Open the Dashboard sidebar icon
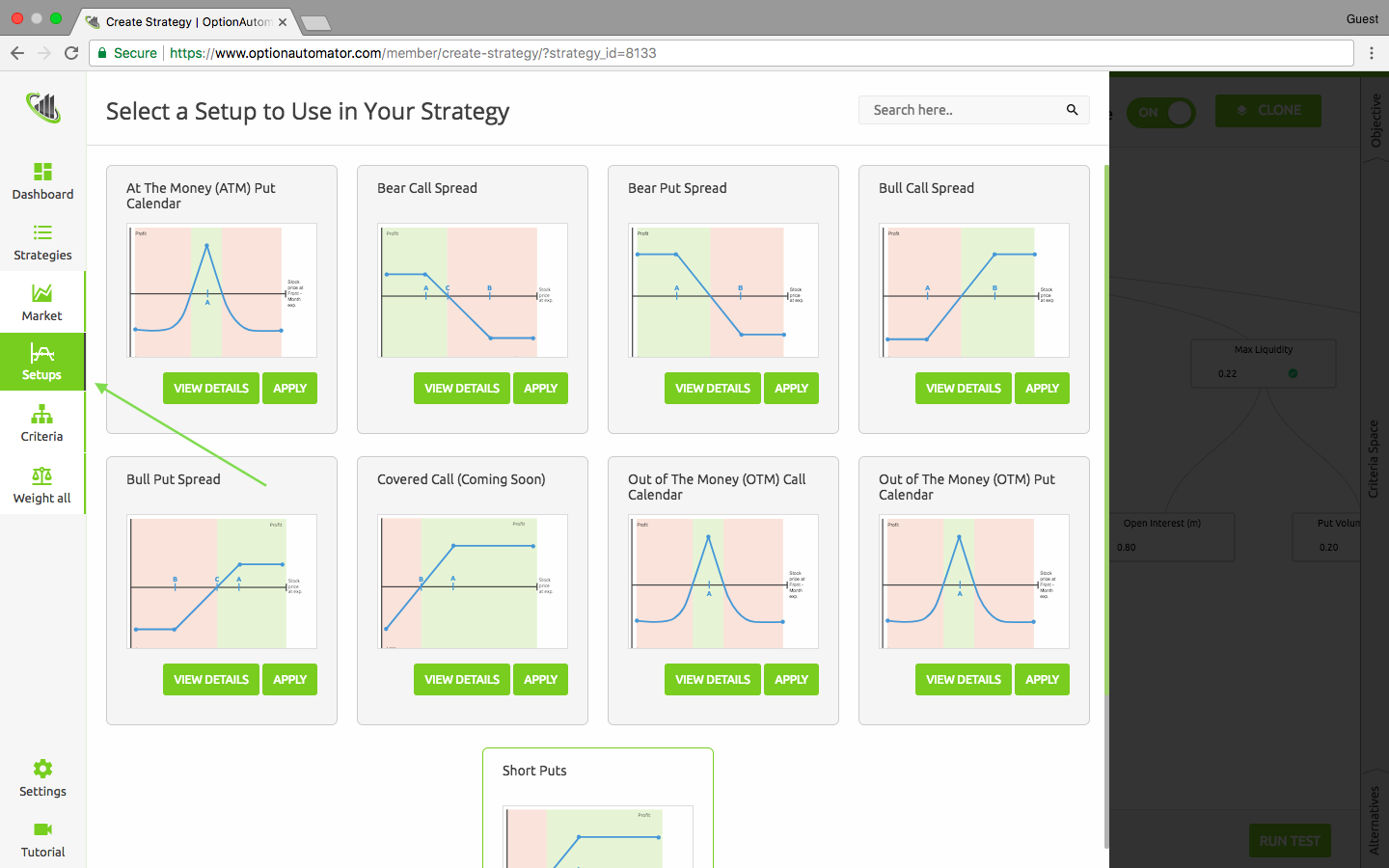Viewport: 1389px width, 868px height. click(x=42, y=173)
